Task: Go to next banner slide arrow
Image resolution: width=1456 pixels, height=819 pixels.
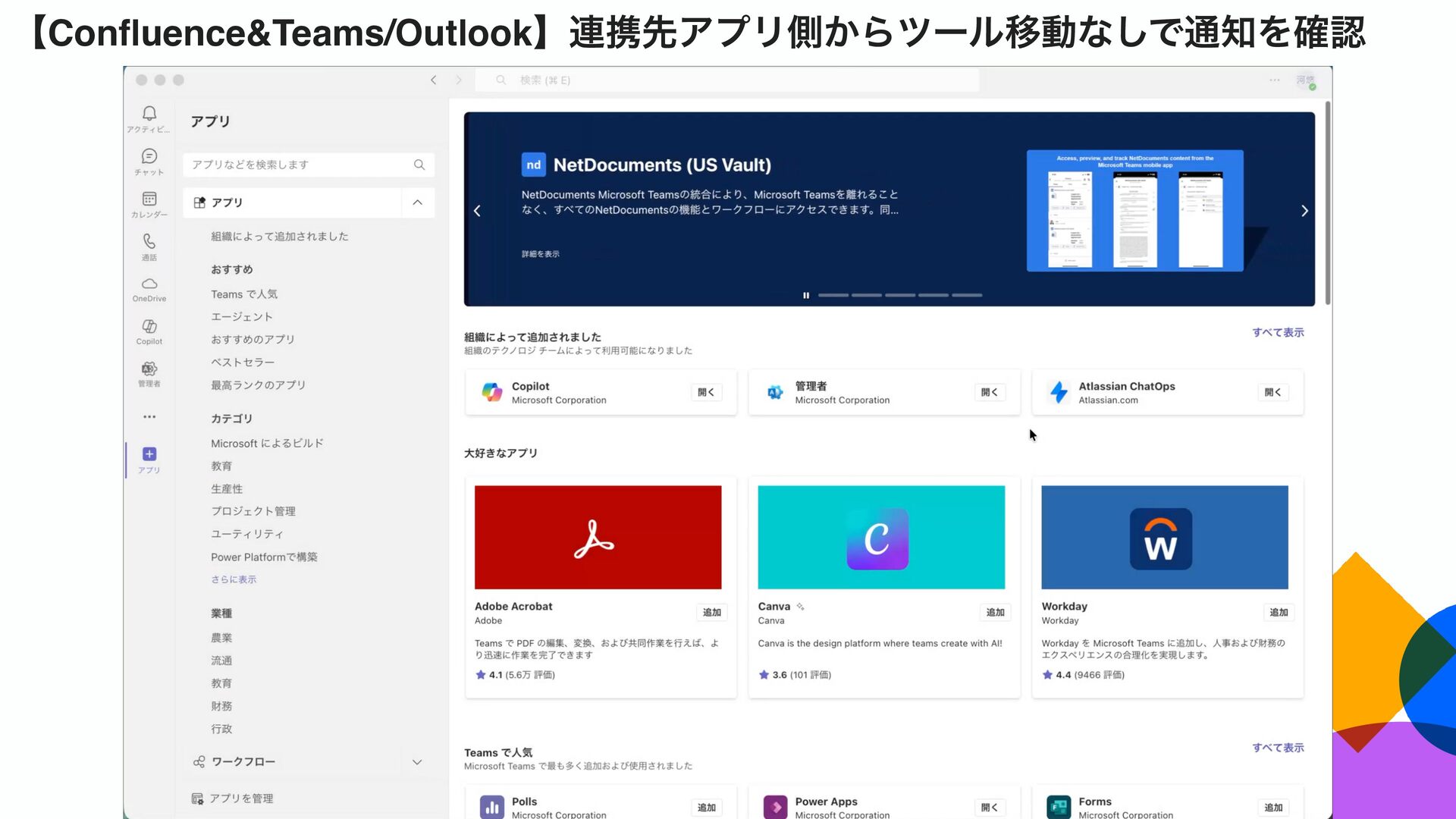Action: pos(1304,211)
